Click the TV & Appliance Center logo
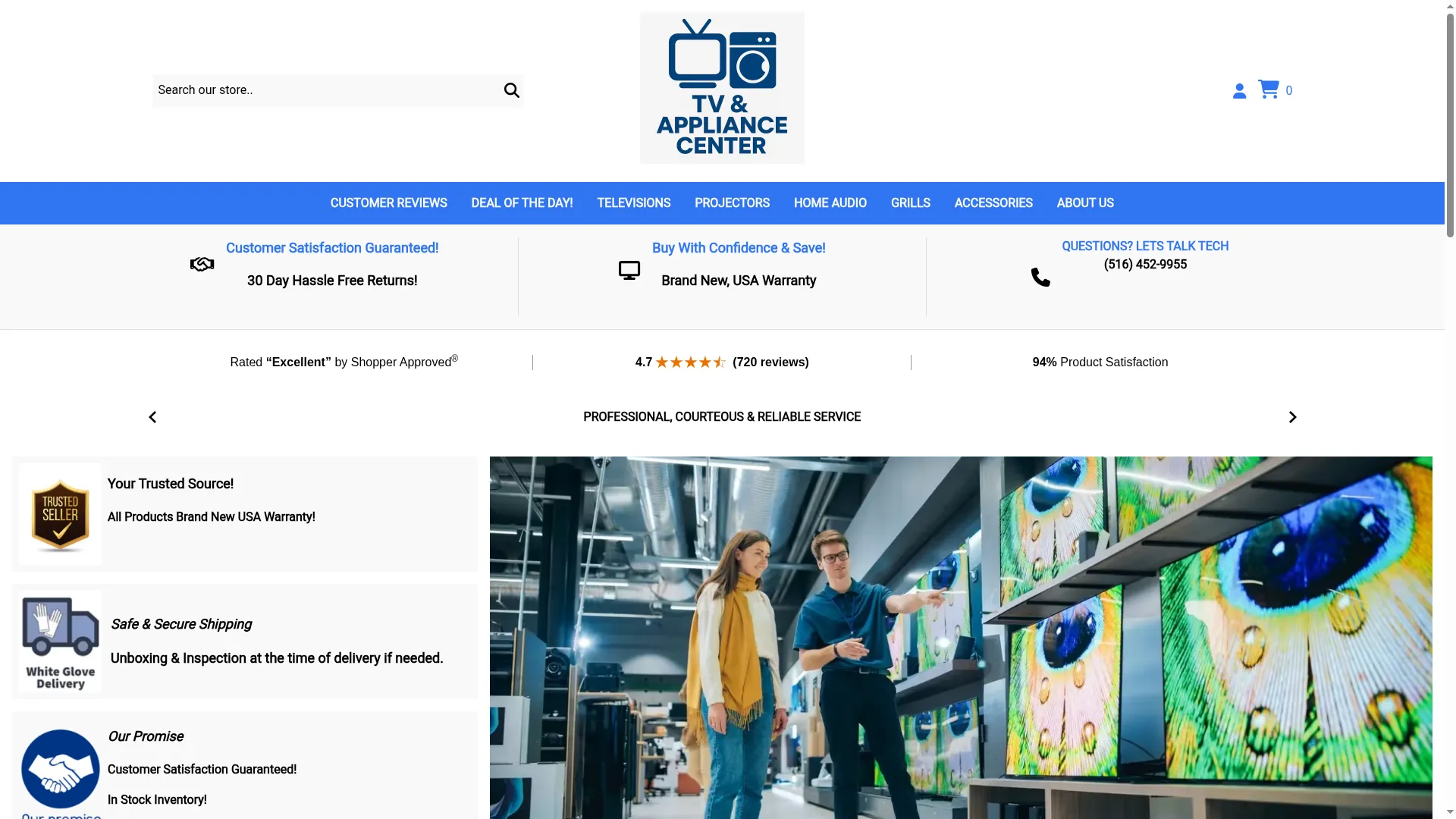Image resolution: width=1456 pixels, height=819 pixels. (x=722, y=87)
